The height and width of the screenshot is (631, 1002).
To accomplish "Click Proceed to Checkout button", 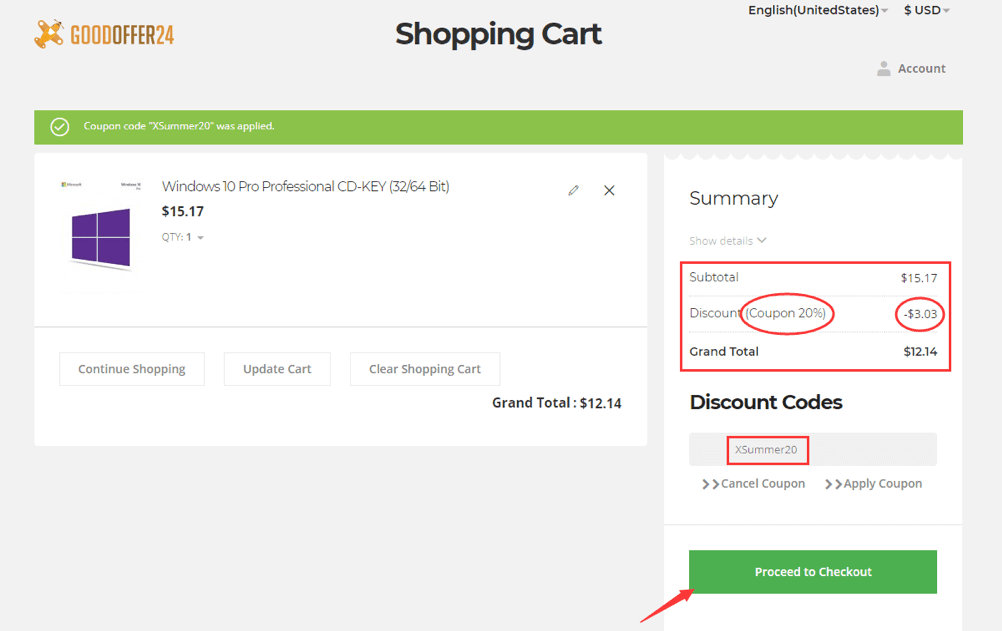I will [x=813, y=572].
